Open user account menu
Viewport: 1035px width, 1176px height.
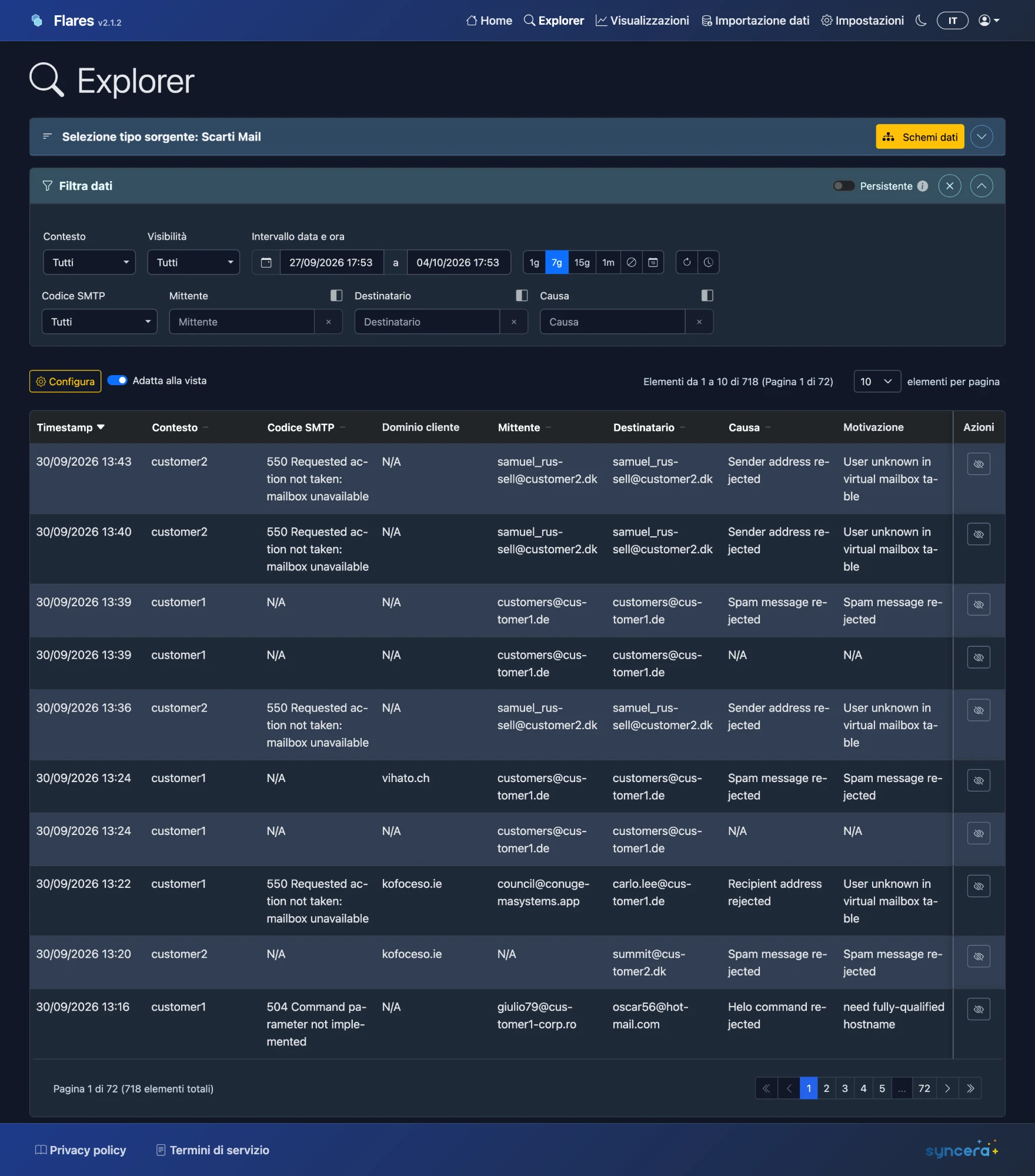(x=989, y=21)
